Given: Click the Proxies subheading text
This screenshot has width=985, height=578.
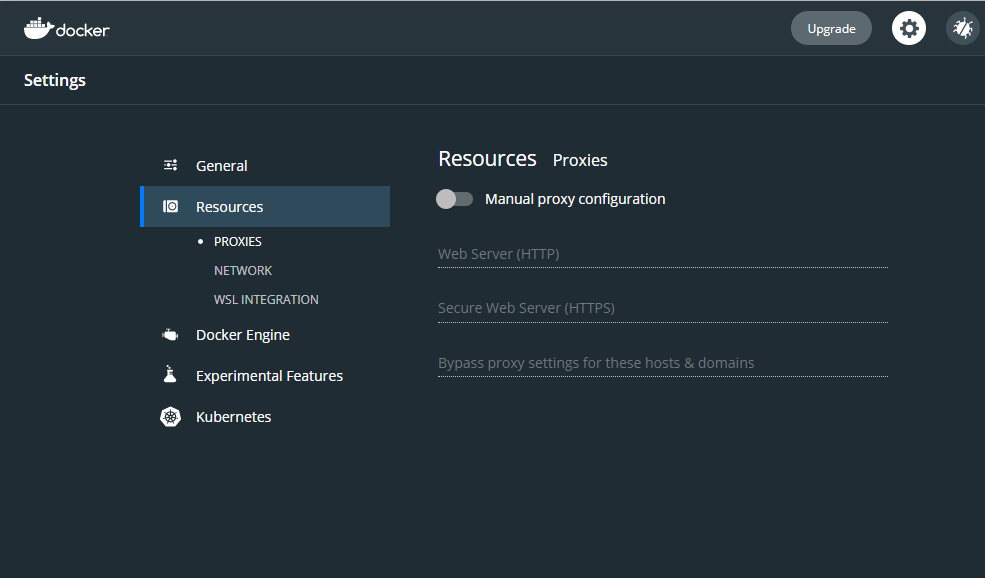Looking at the screenshot, I should tap(580, 160).
